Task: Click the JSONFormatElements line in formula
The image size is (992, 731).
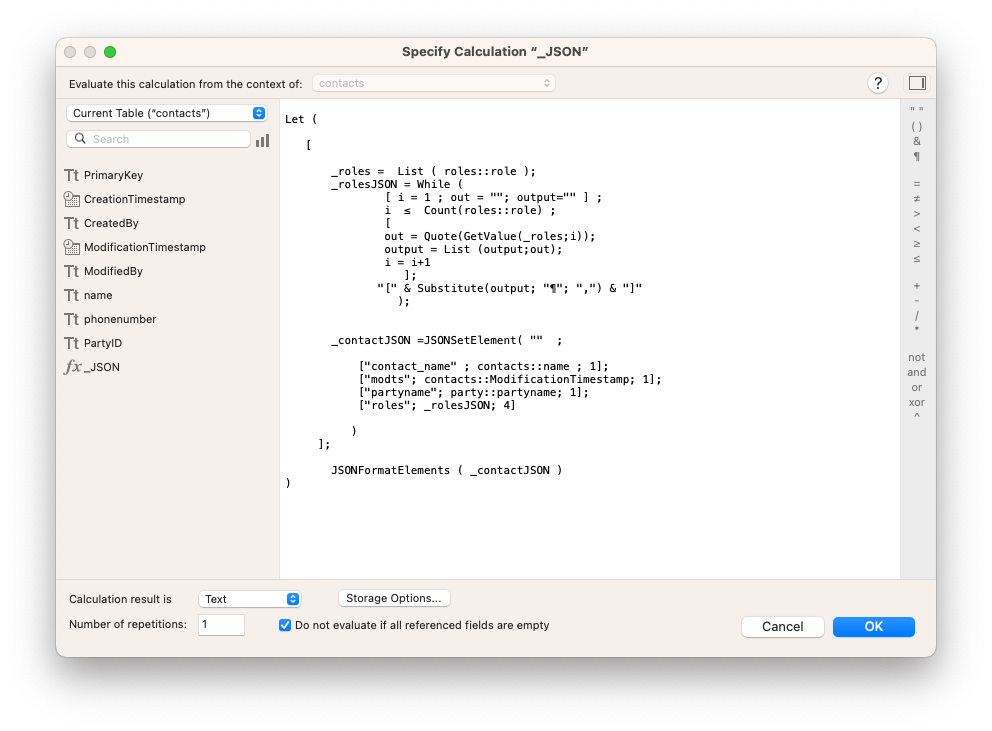Action: (x=447, y=470)
